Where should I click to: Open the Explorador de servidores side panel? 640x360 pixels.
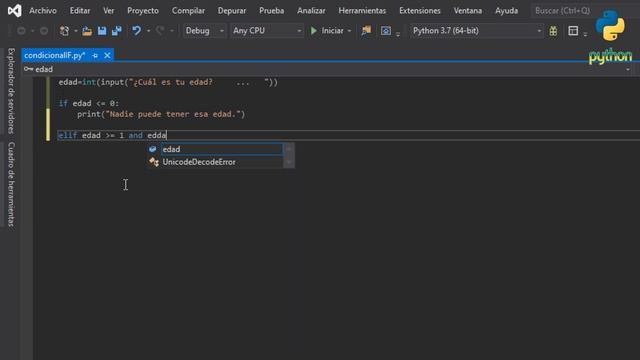pos(11,90)
